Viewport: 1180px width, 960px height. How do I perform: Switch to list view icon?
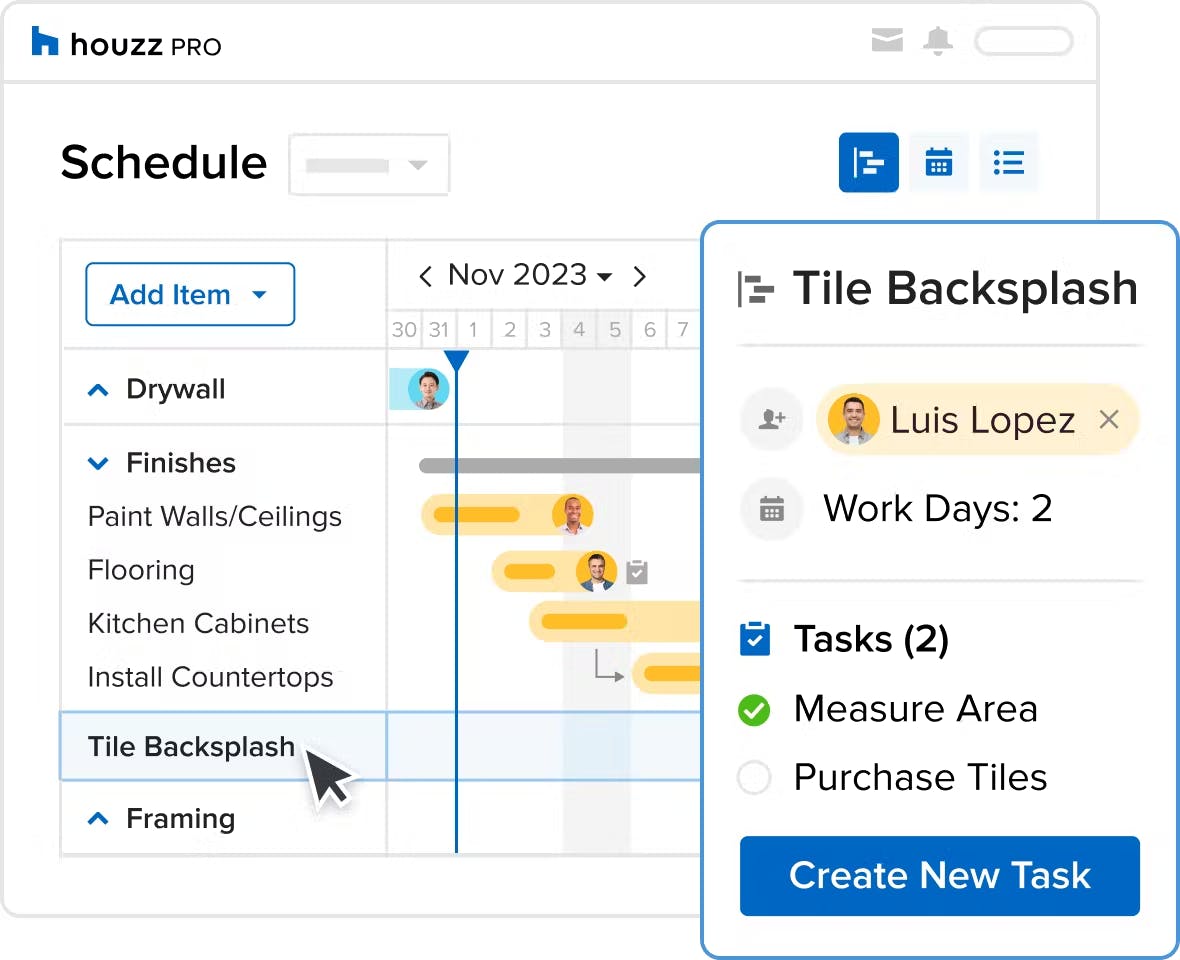[x=1008, y=163]
